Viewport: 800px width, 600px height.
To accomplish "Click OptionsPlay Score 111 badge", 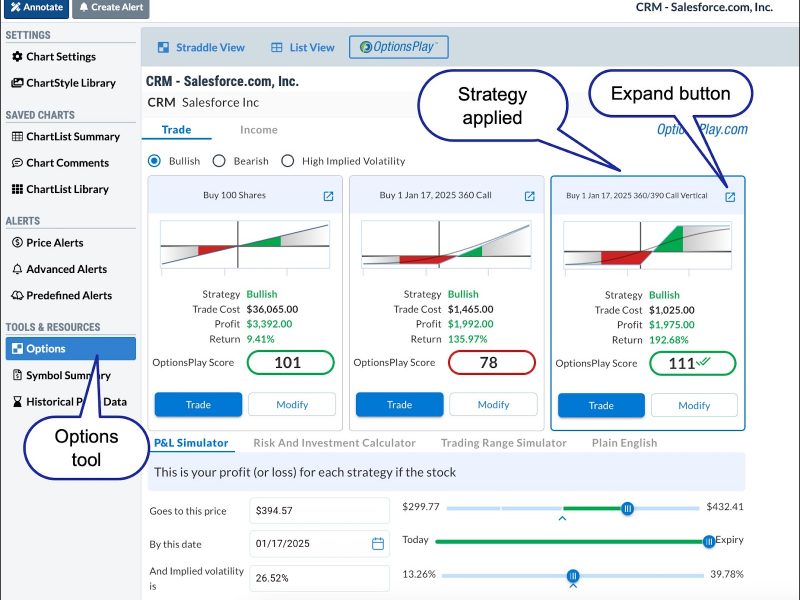I will (x=693, y=364).
